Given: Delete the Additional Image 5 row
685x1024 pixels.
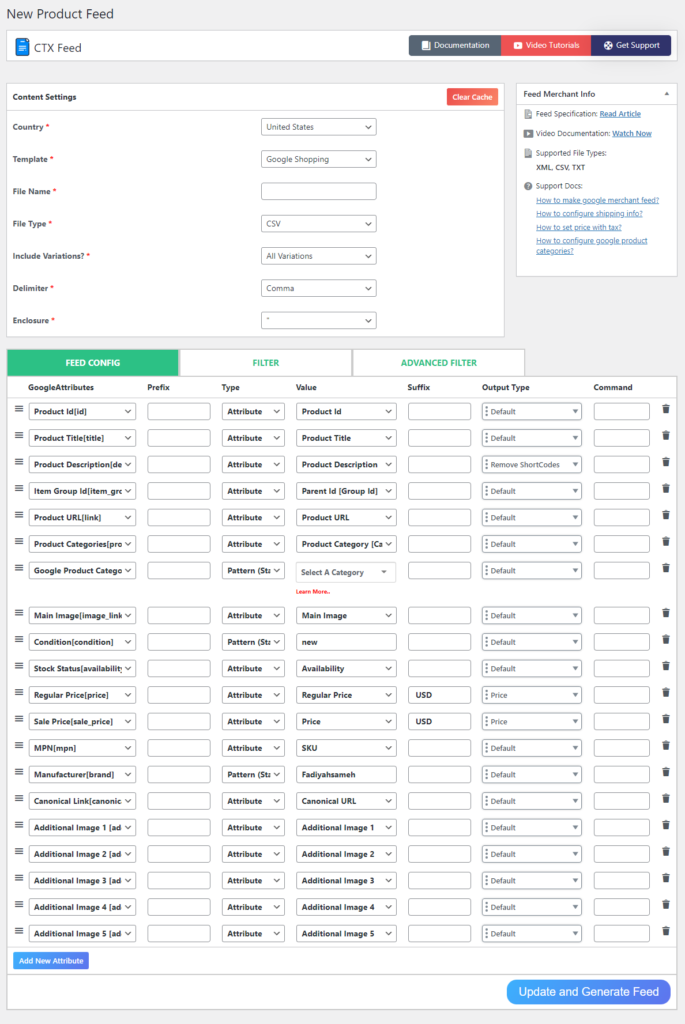Looking at the screenshot, I should point(665,931).
